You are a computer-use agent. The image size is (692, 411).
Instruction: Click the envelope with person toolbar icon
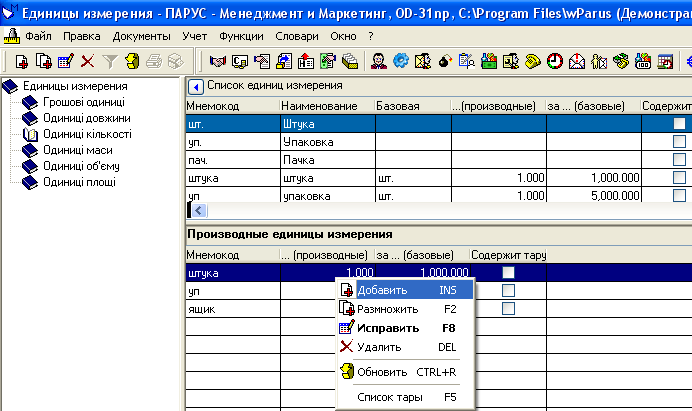(423, 61)
